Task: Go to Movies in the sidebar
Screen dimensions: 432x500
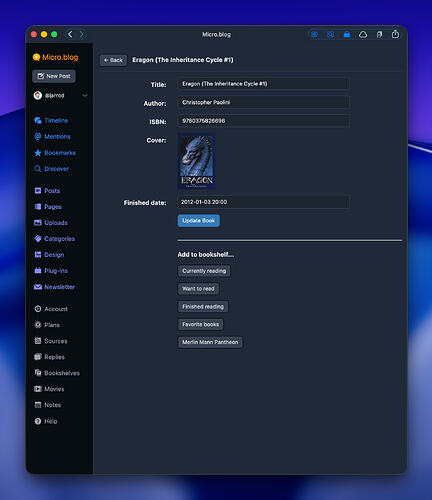Action: 49,389
